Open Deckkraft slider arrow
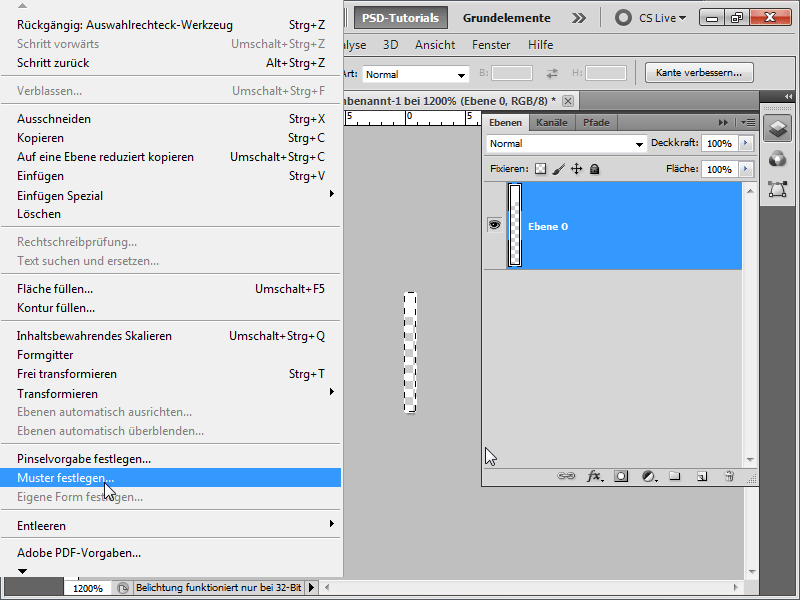The height and width of the screenshot is (600, 800). point(745,143)
